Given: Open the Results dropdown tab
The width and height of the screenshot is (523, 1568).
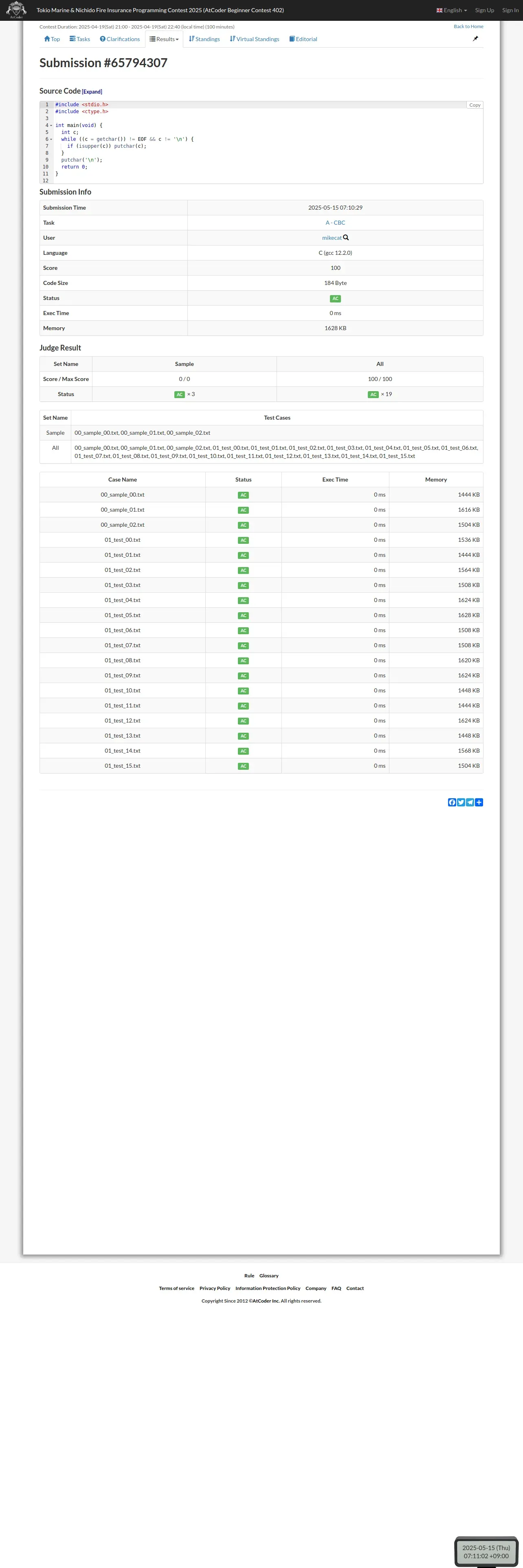Looking at the screenshot, I should (165, 39).
